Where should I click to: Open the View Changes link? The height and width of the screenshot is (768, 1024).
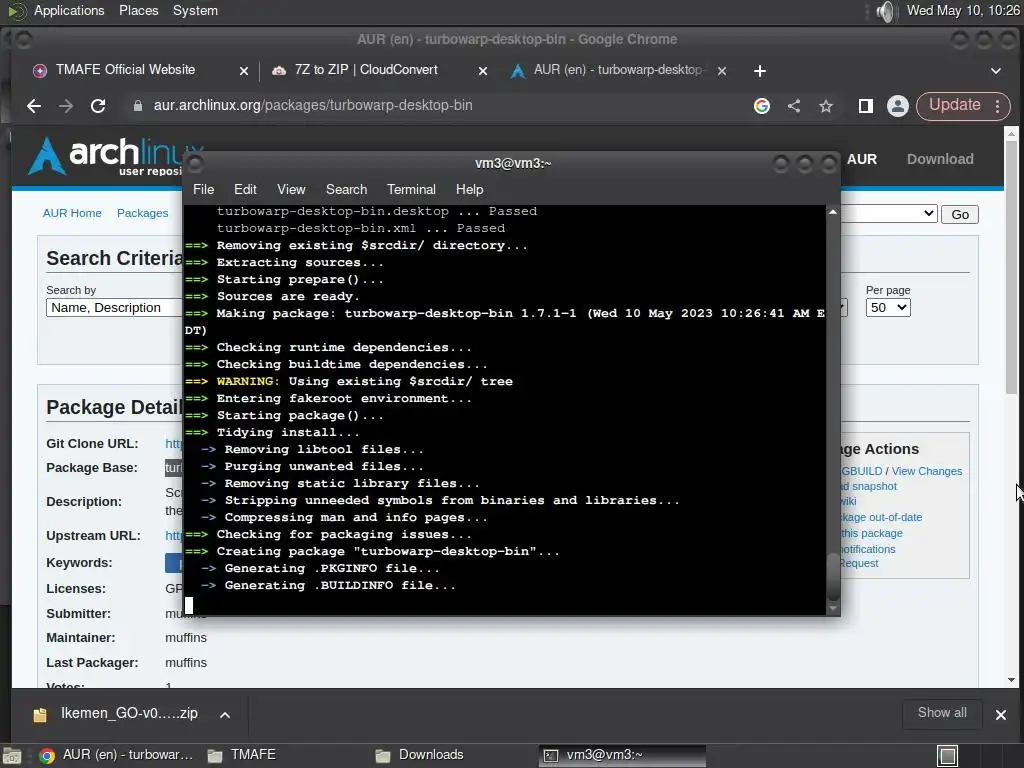pyautogui.click(x=927, y=472)
